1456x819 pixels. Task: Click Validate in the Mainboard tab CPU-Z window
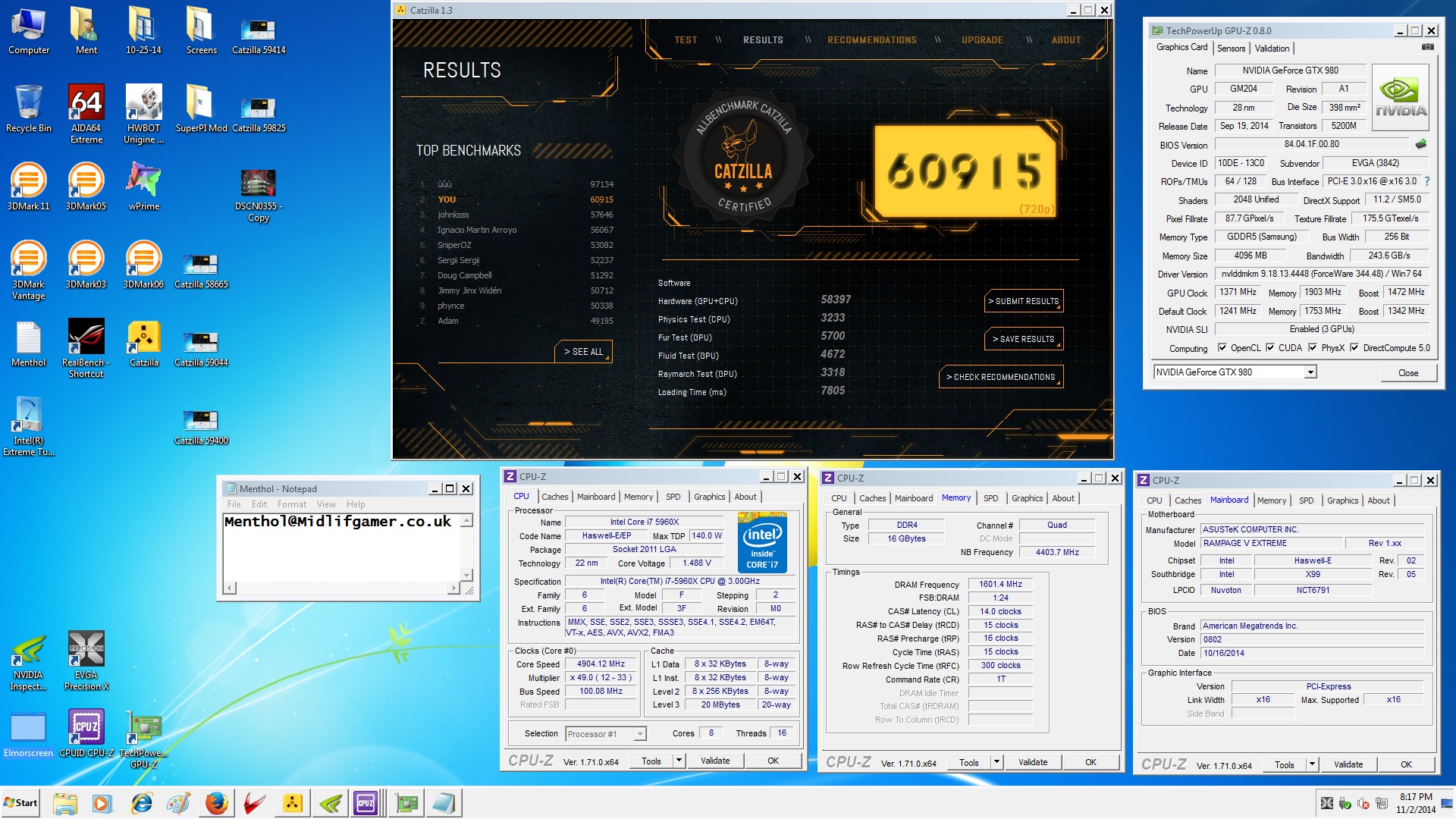click(1348, 764)
